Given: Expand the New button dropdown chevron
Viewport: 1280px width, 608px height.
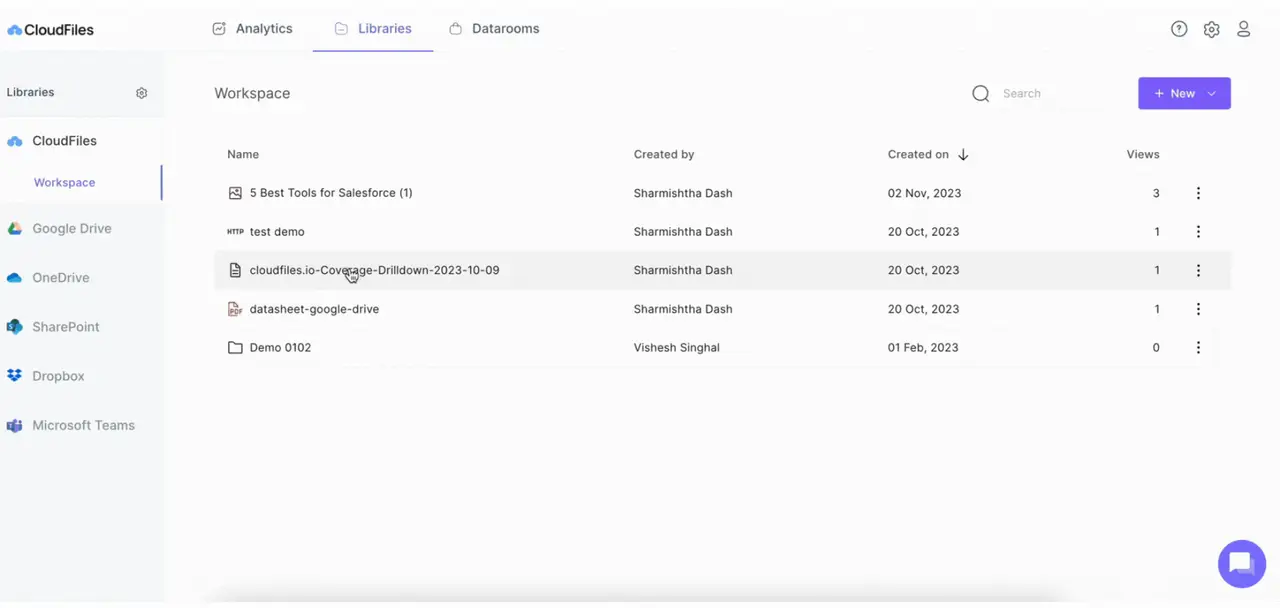Looking at the screenshot, I should [x=1211, y=93].
